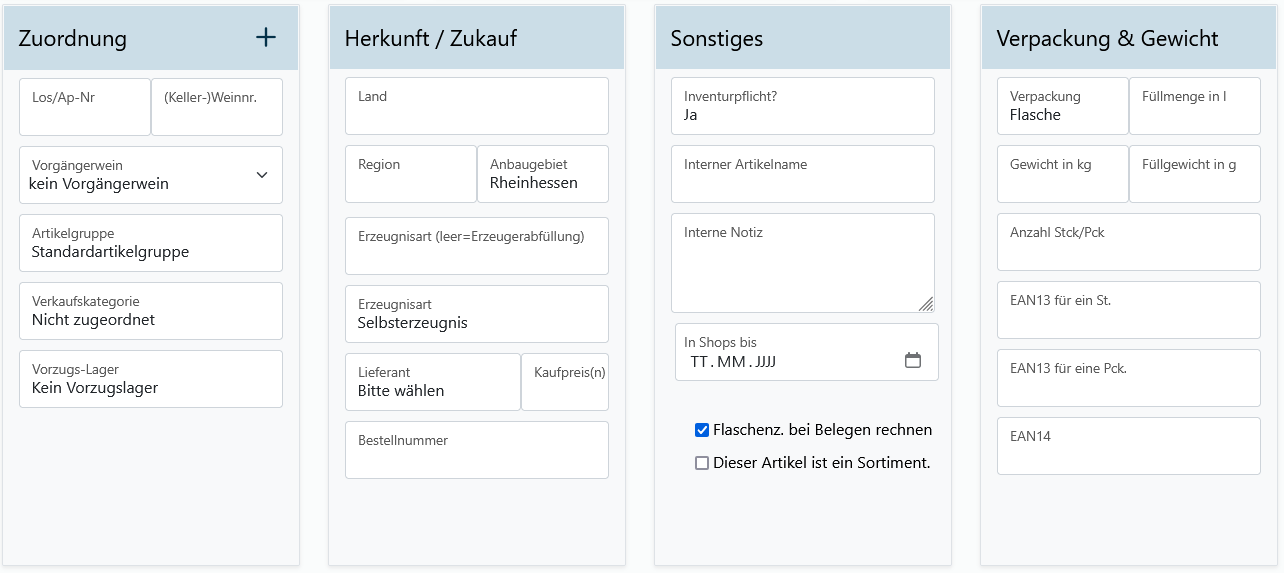Open the Artikelgruppe dropdown
The image size is (1284, 573).
(x=151, y=243)
